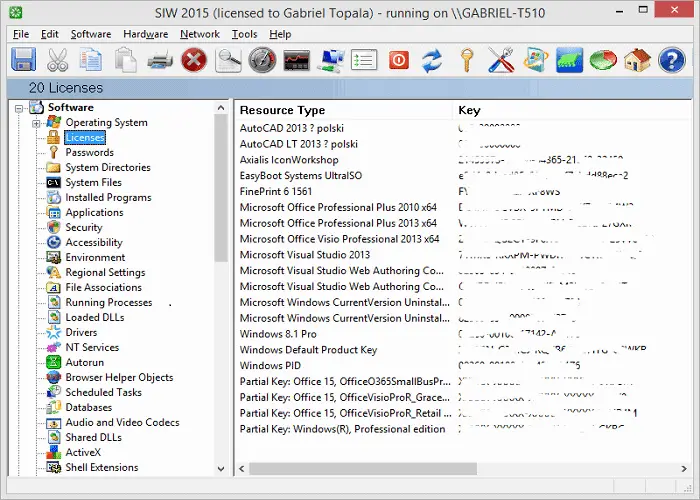Select ActiveX tree item
The height and width of the screenshot is (500, 700).
coord(83,452)
